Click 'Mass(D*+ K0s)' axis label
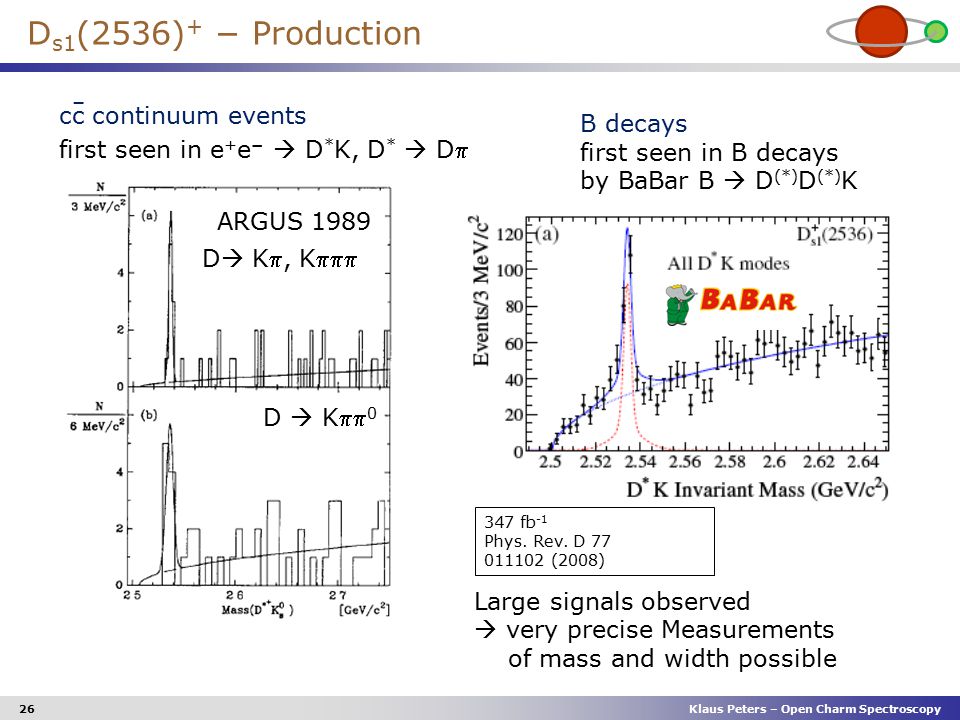Image resolution: width=960 pixels, height=720 pixels. pos(257,609)
